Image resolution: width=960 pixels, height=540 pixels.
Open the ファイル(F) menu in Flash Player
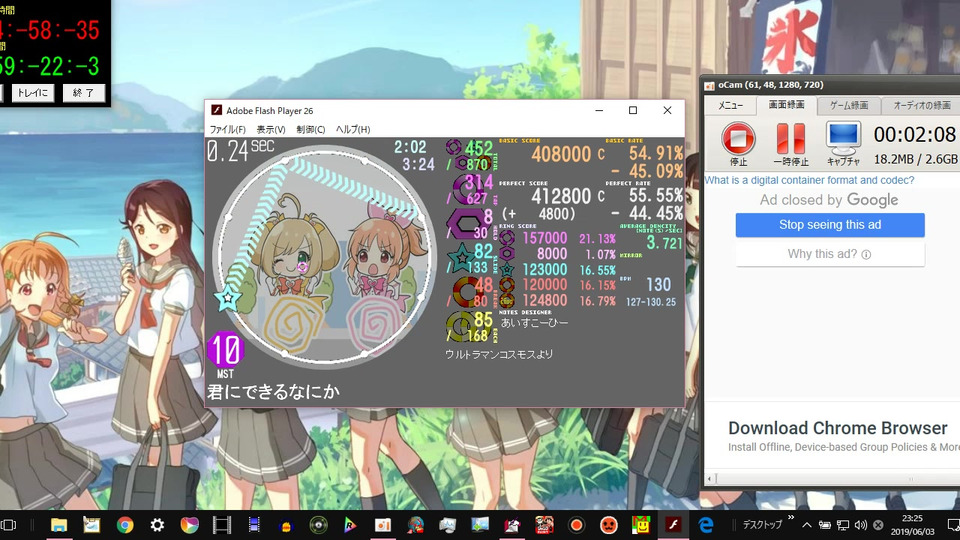coord(227,130)
